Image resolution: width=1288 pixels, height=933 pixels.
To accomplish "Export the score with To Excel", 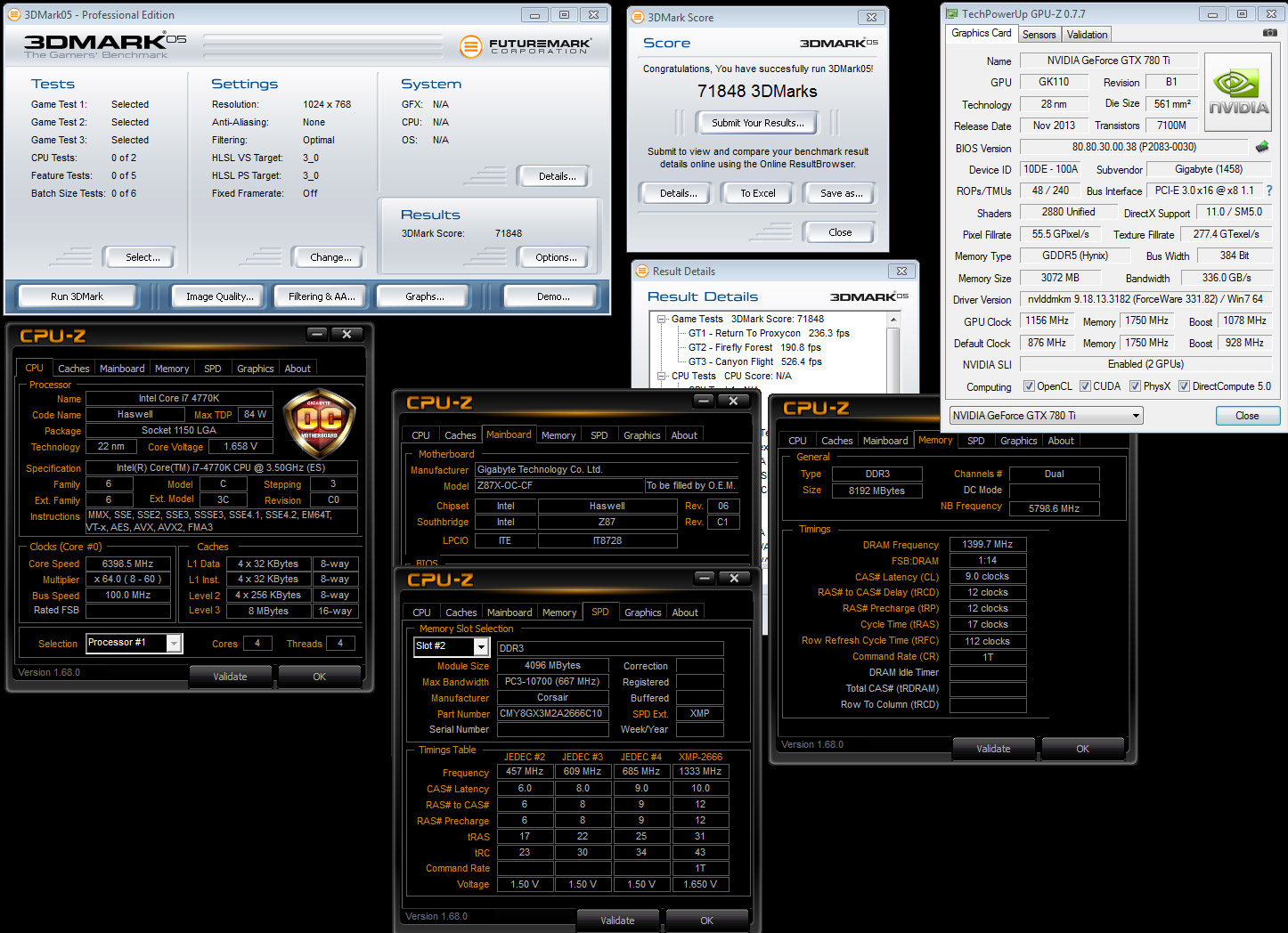I will 758,193.
